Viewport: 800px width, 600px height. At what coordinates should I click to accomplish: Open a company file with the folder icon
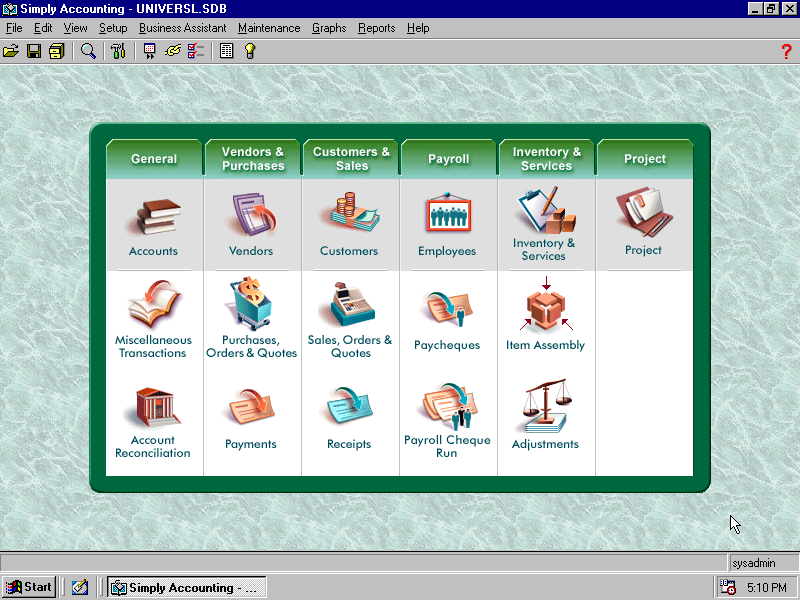11,51
